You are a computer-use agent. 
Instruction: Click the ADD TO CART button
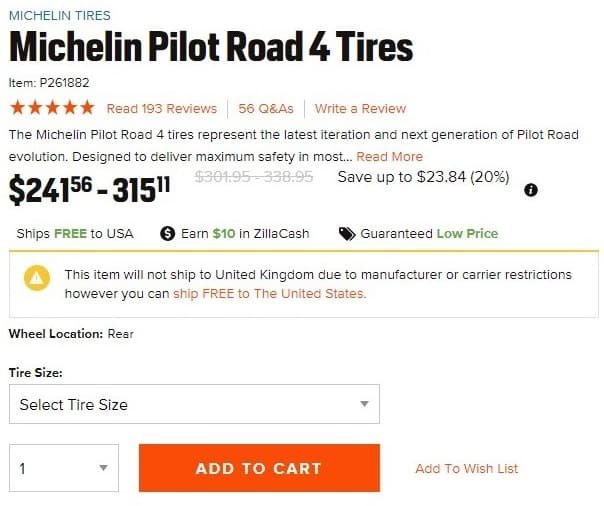pos(259,468)
